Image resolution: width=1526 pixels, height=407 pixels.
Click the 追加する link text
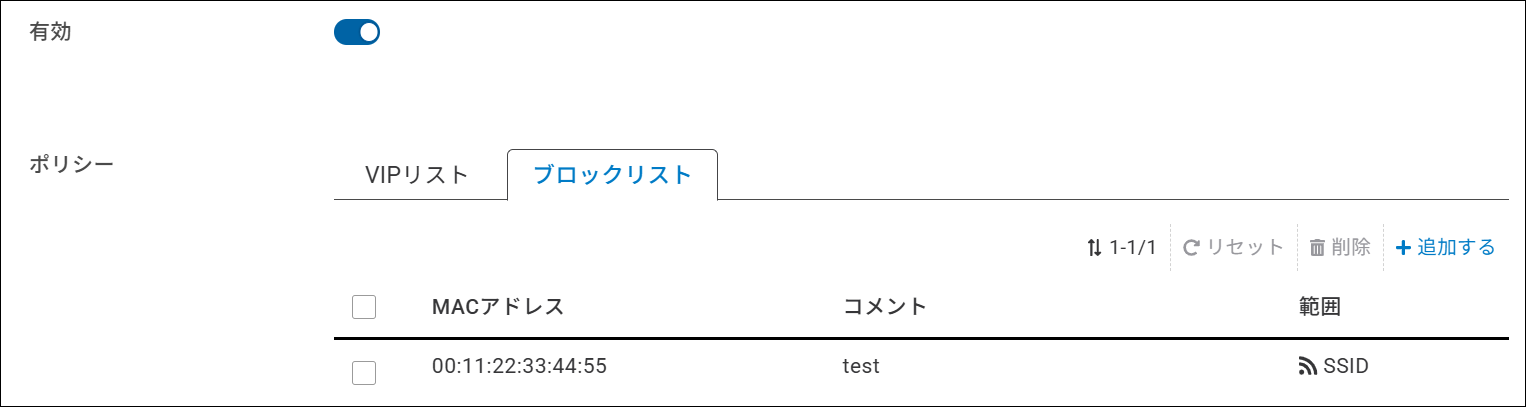point(1456,247)
